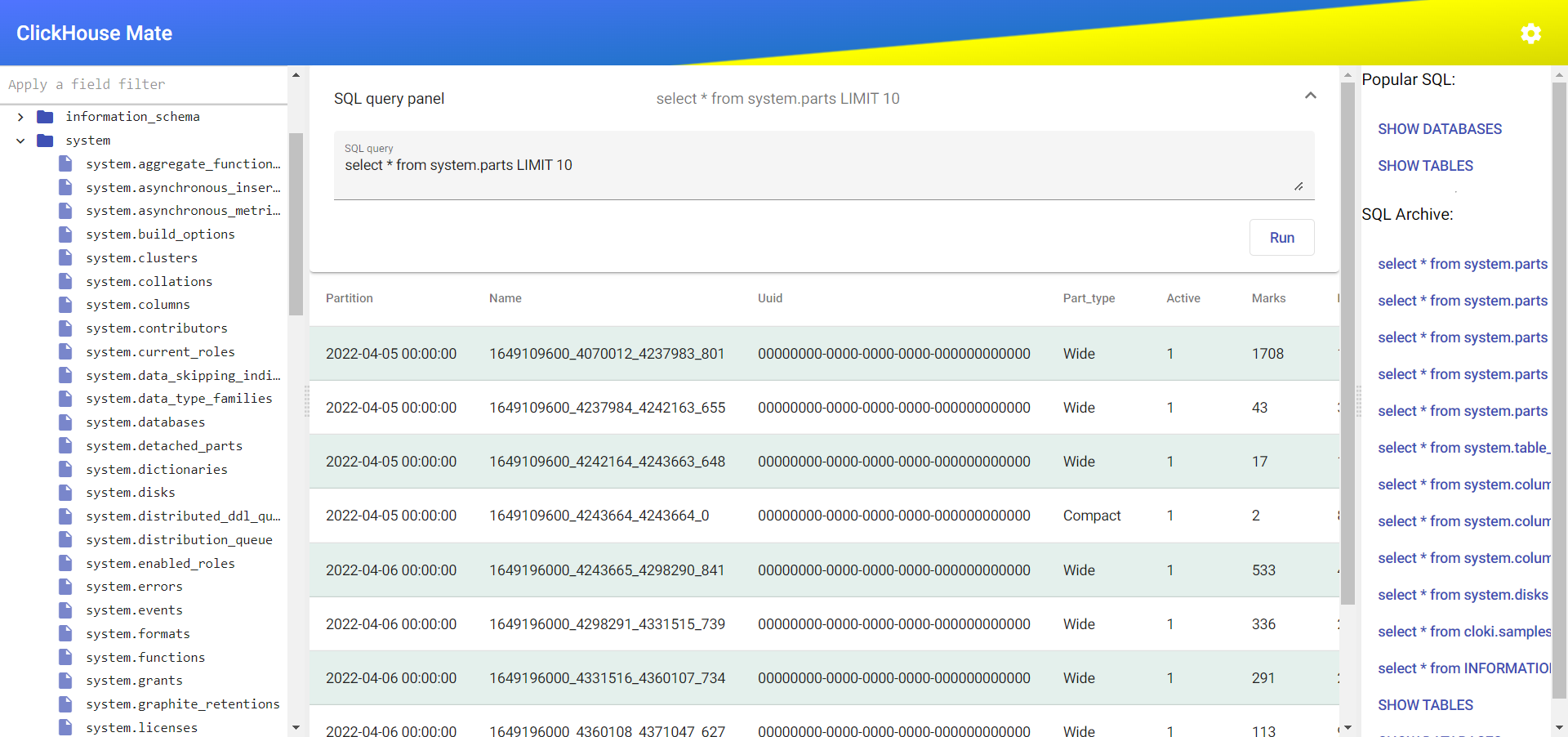The image size is (1568, 737).
Task: Collapse the system database node
Action: [20, 141]
